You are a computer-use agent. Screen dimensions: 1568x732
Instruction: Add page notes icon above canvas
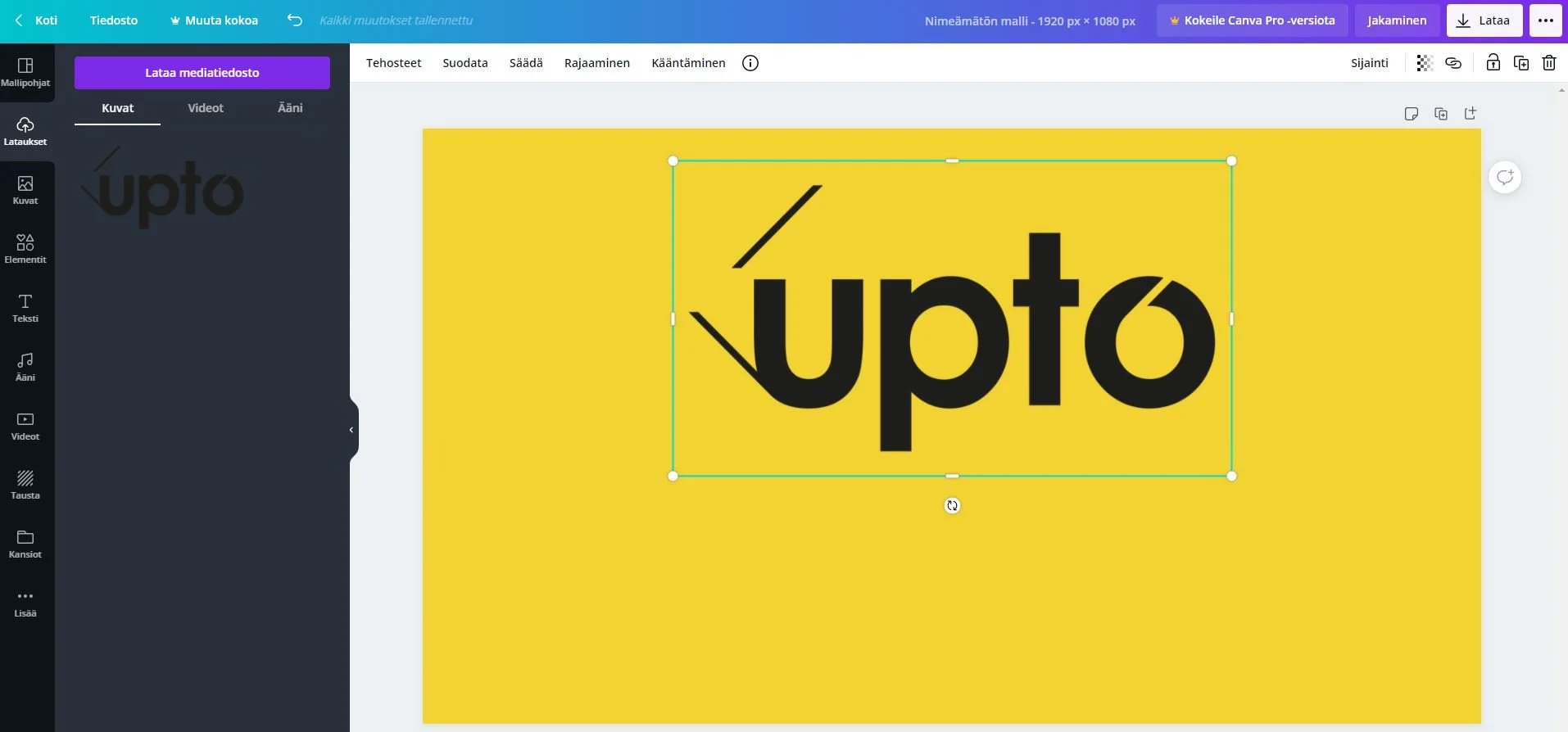(x=1412, y=114)
